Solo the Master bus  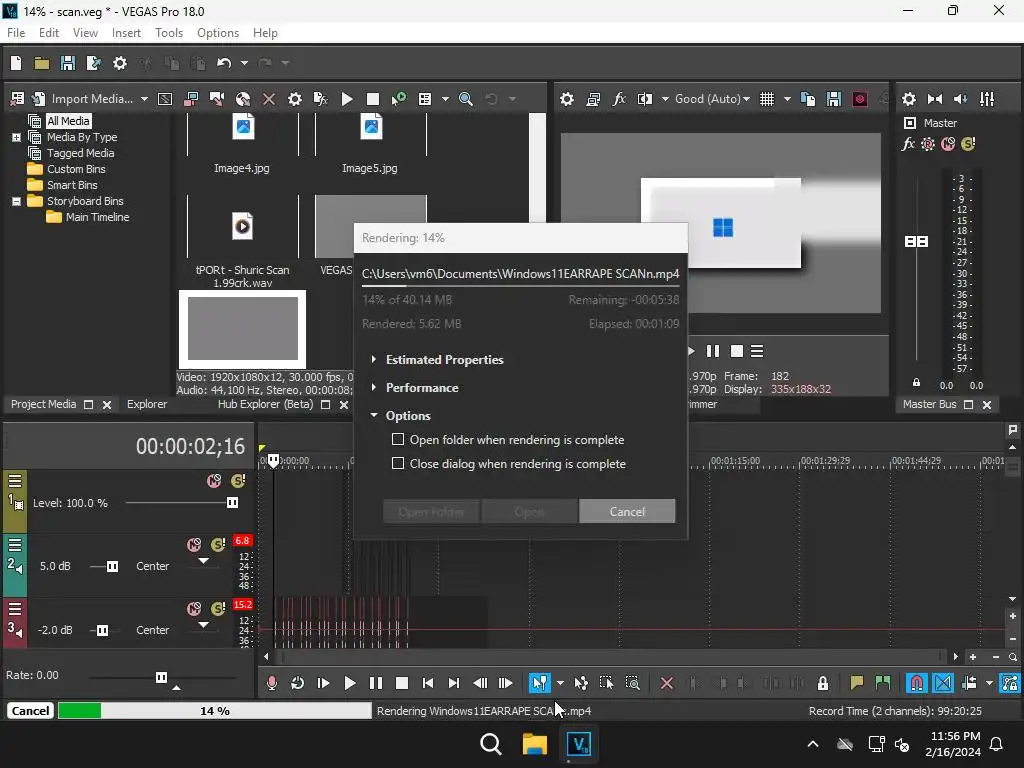968,144
